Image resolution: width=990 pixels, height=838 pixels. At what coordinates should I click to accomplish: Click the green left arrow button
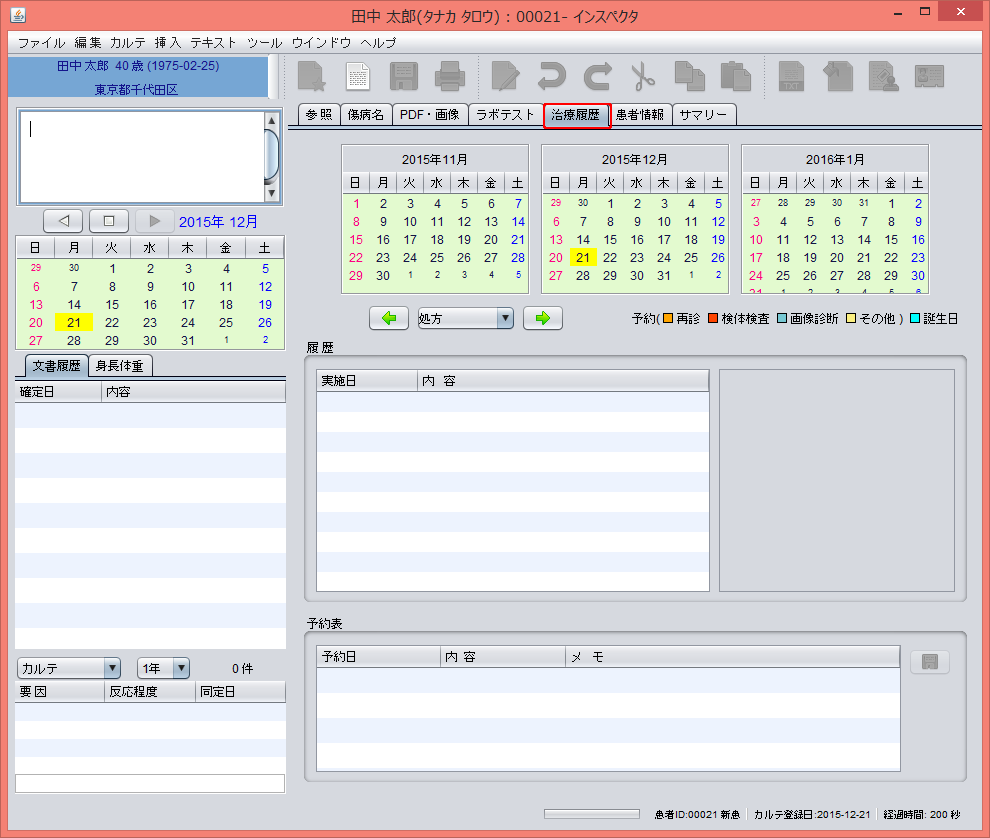coord(389,318)
